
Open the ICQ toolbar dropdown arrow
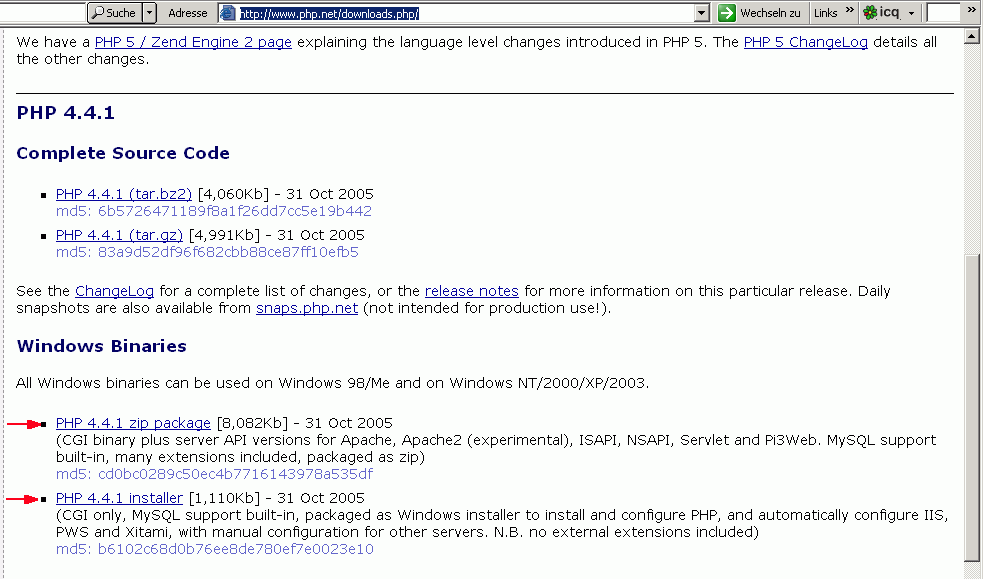point(912,13)
